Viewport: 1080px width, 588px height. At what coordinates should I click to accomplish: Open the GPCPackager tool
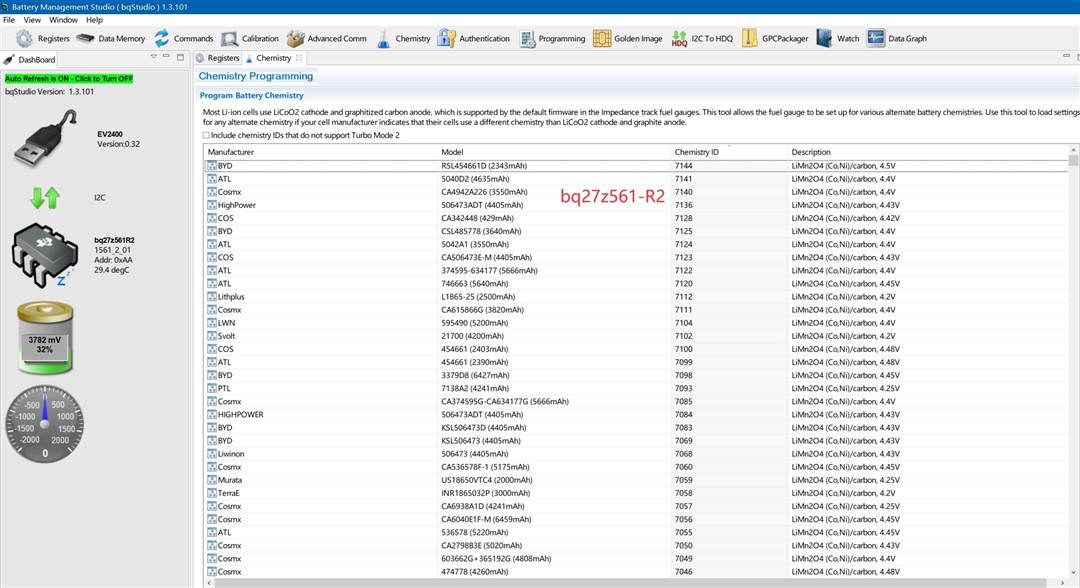pos(775,39)
